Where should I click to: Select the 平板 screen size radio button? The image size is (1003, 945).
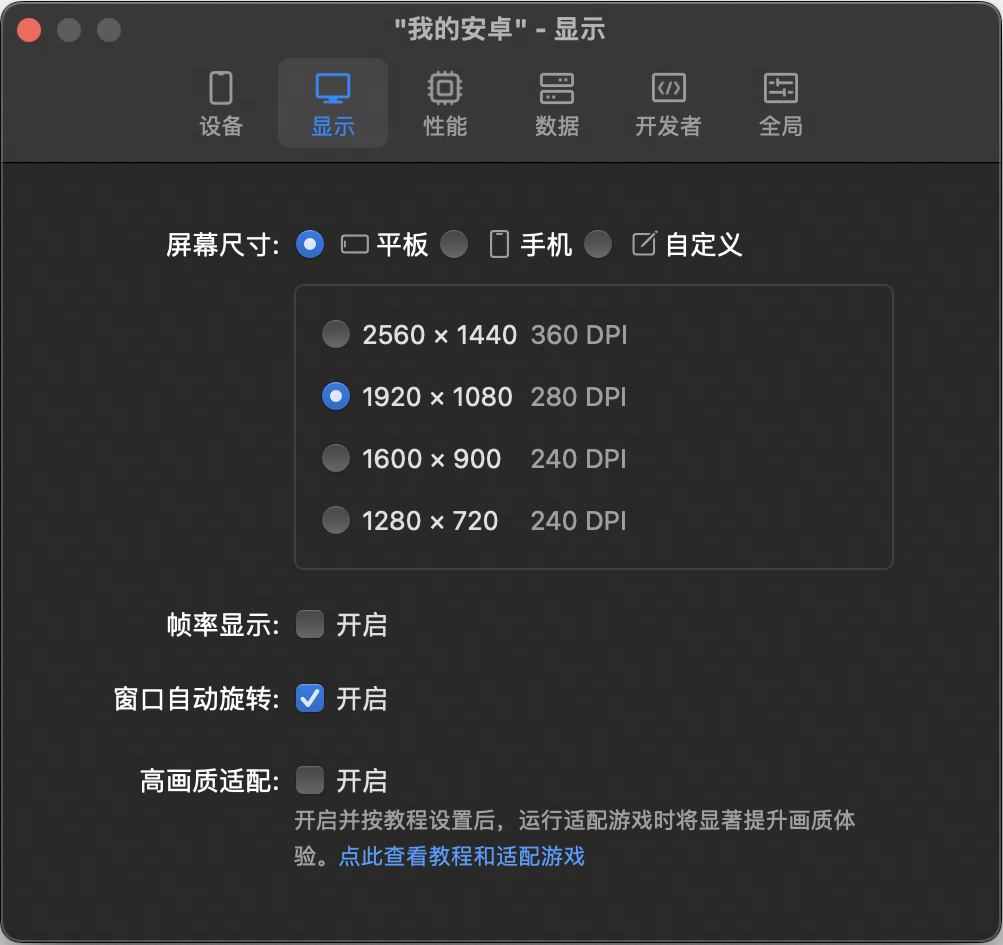coord(310,244)
